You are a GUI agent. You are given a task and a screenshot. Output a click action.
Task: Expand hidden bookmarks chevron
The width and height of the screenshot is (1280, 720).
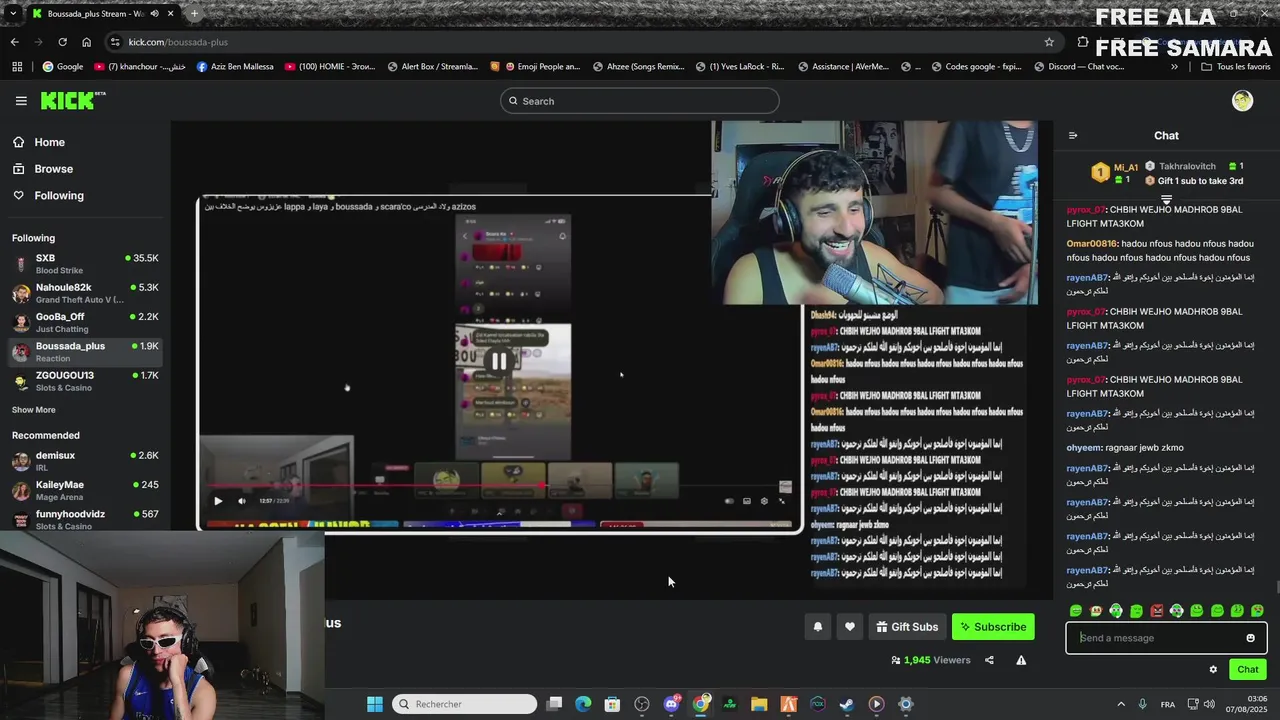(x=1174, y=67)
